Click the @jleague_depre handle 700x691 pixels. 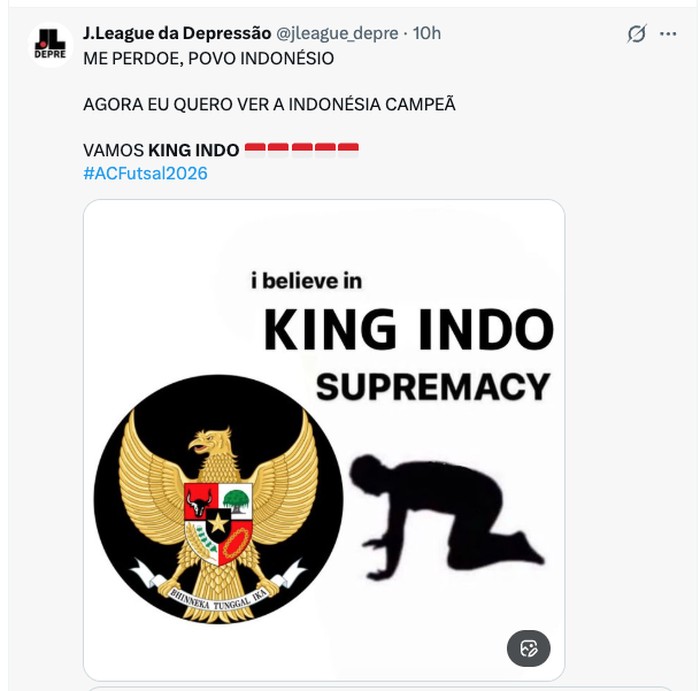[337, 33]
